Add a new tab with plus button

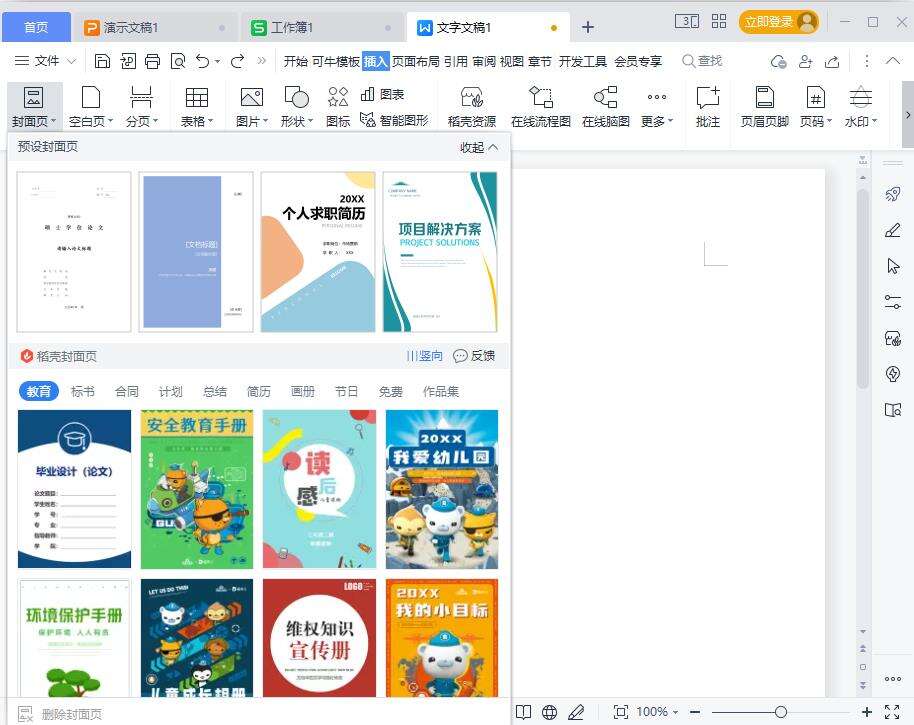(x=588, y=27)
